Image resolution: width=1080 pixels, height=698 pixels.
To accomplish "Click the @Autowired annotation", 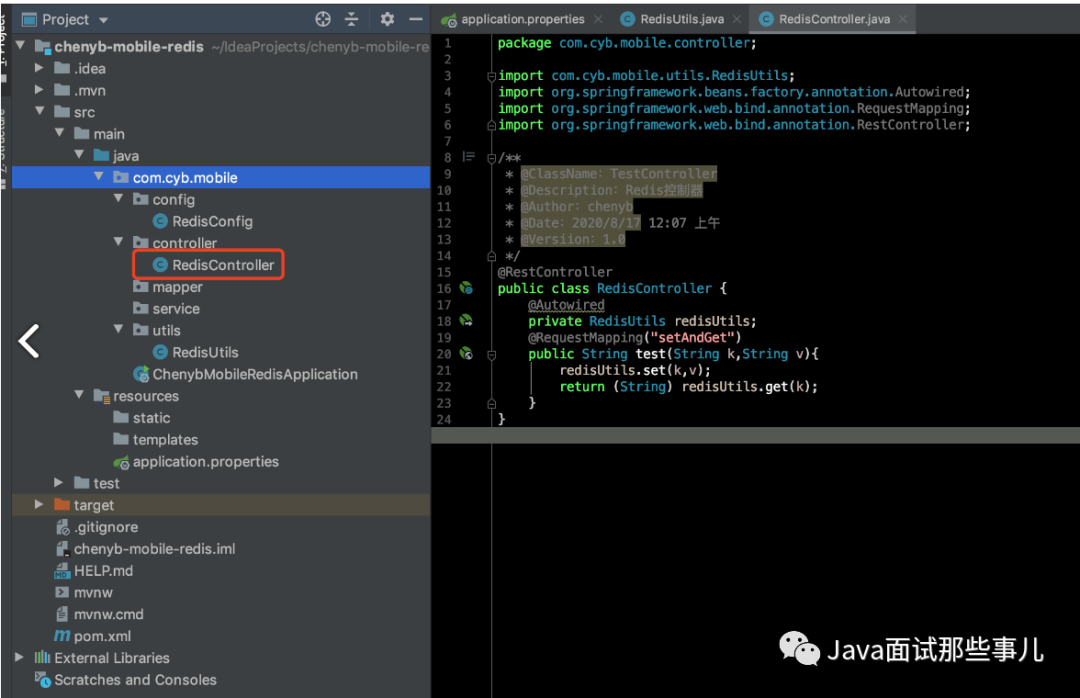I will coord(566,305).
